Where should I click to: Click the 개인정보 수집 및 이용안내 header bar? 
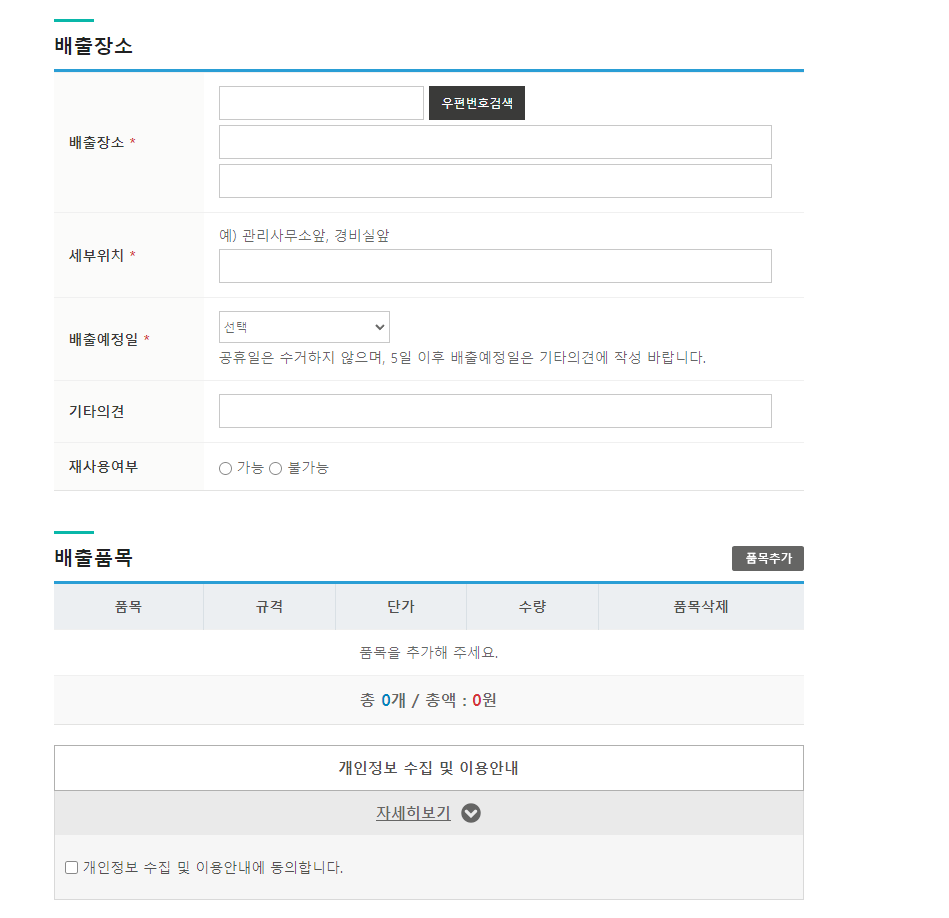point(428,766)
